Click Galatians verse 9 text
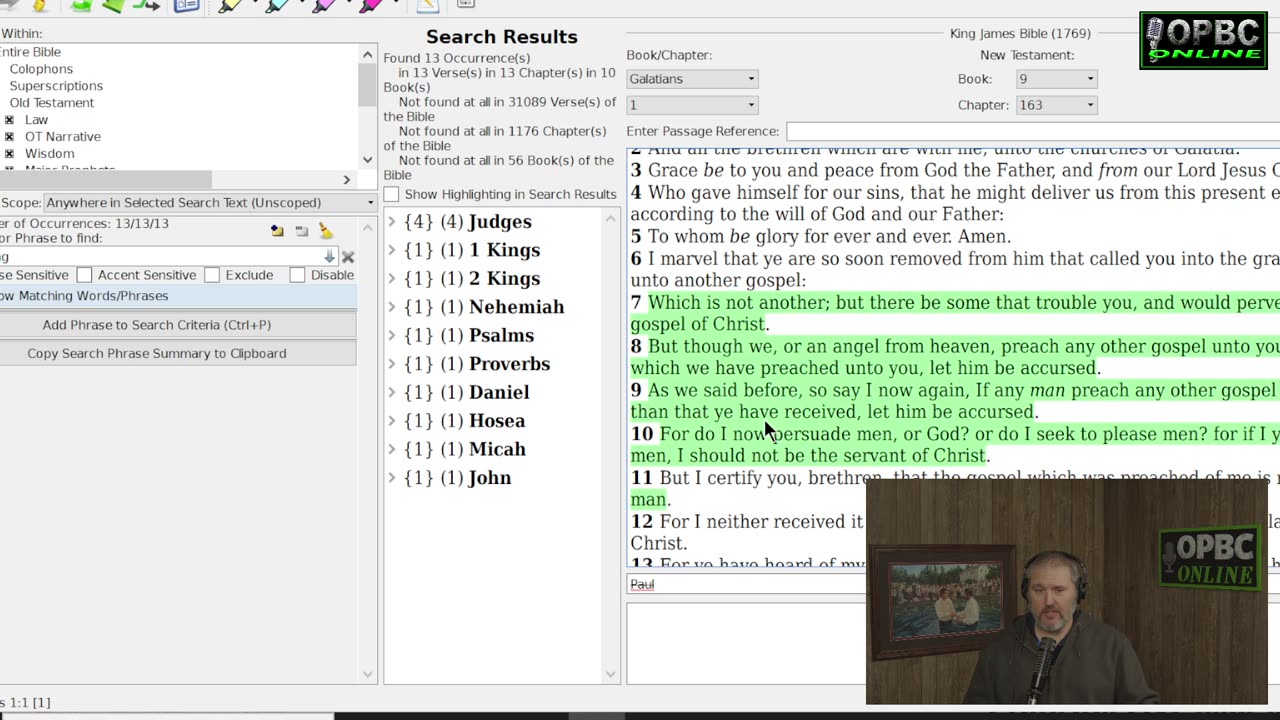The height and width of the screenshot is (720, 1280). [955, 401]
